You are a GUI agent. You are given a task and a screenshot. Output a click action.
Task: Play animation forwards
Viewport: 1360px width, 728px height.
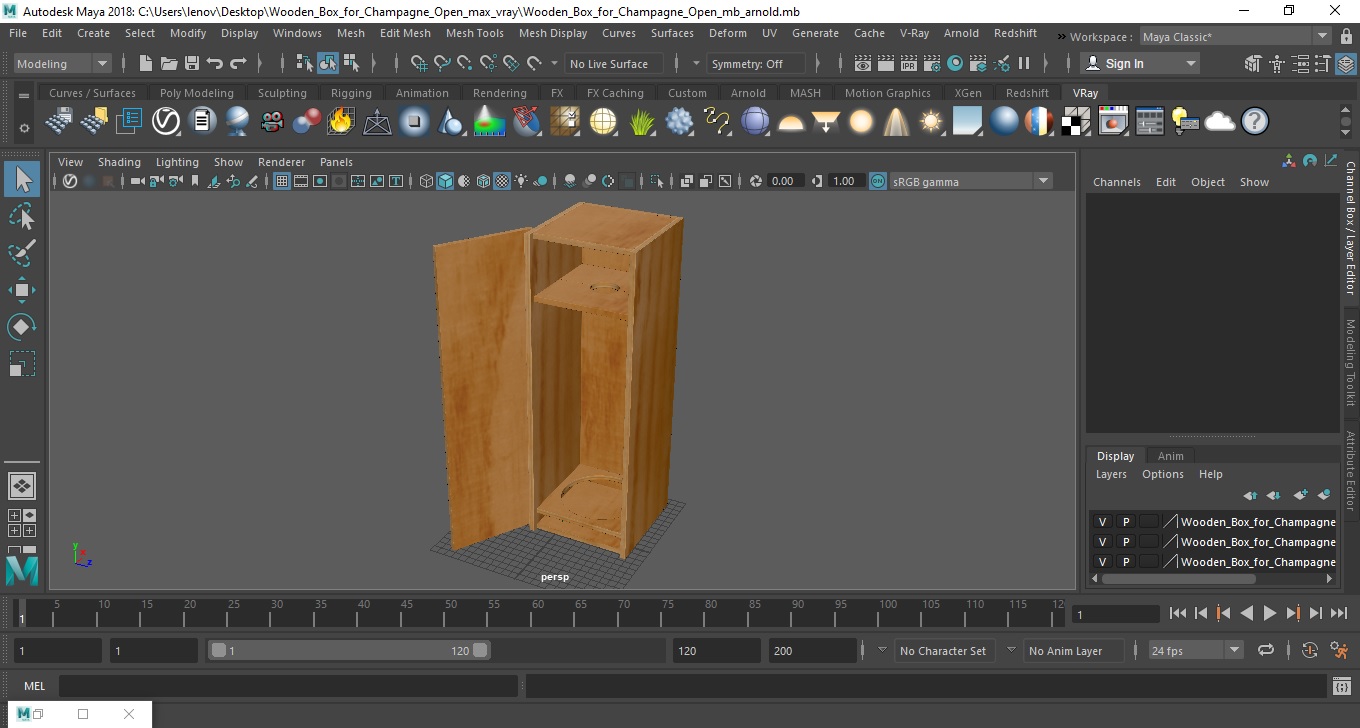1269,613
